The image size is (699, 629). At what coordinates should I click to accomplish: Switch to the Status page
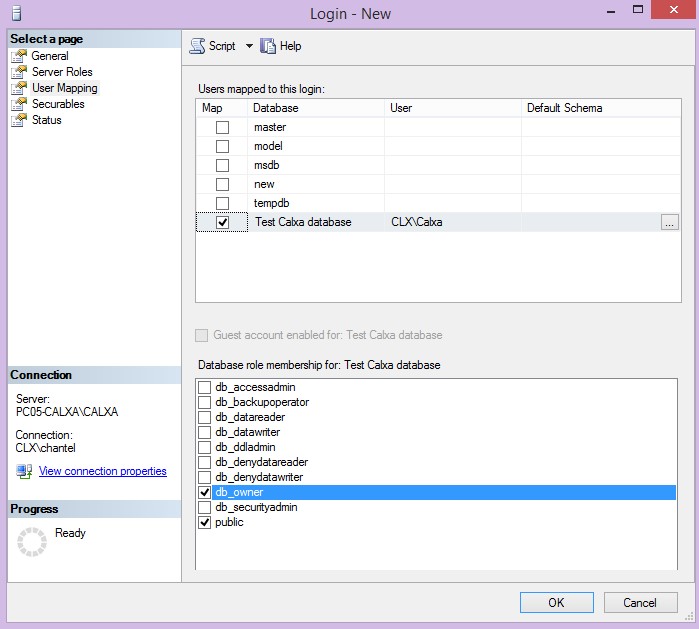(x=46, y=120)
